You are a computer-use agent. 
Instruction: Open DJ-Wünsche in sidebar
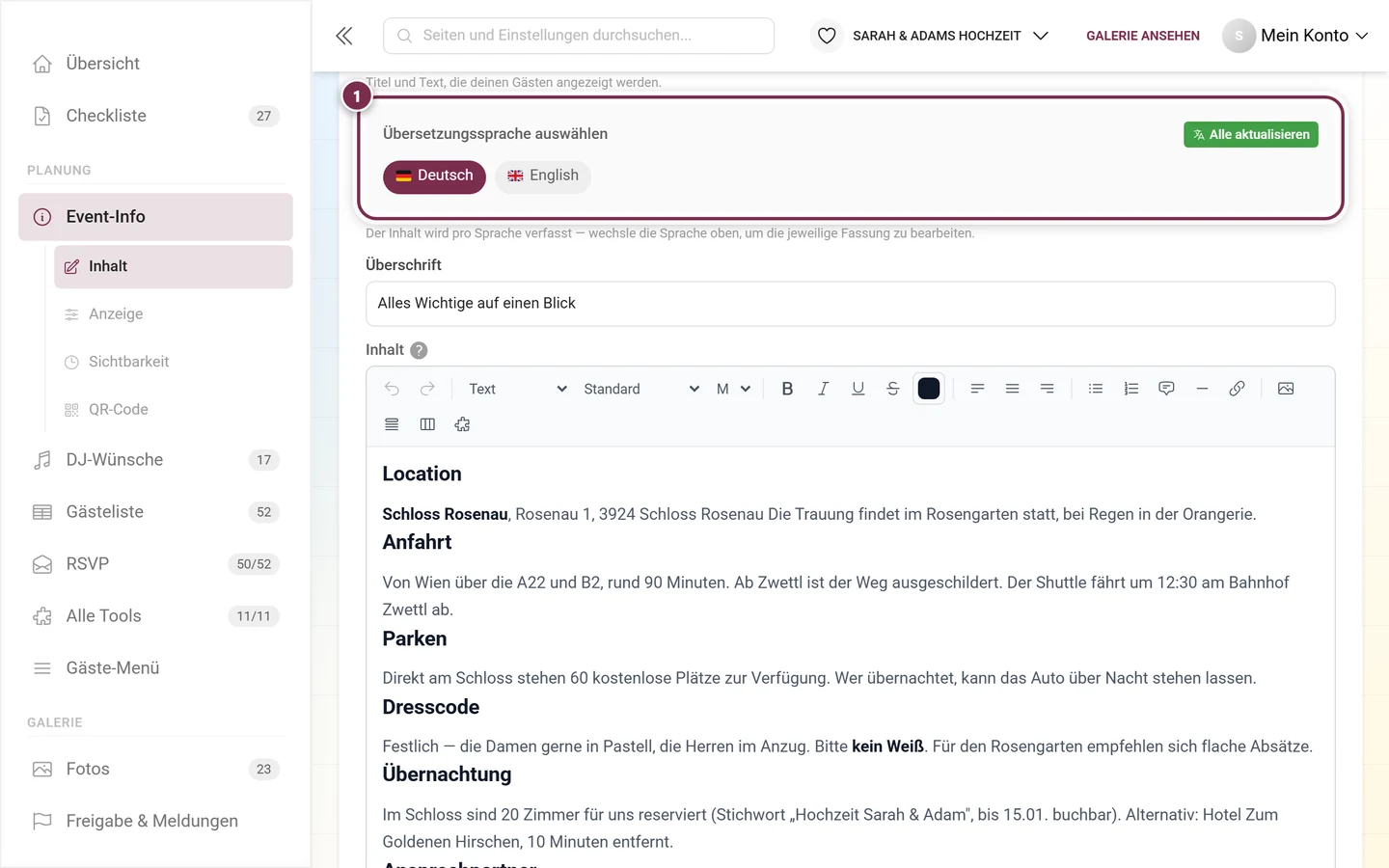[155, 460]
